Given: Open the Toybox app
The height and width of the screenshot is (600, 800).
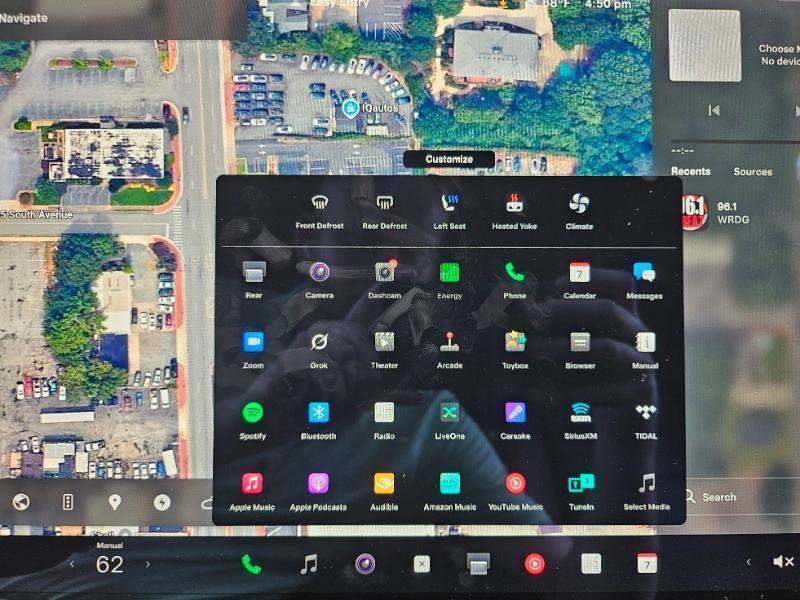Looking at the screenshot, I should click(x=515, y=349).
